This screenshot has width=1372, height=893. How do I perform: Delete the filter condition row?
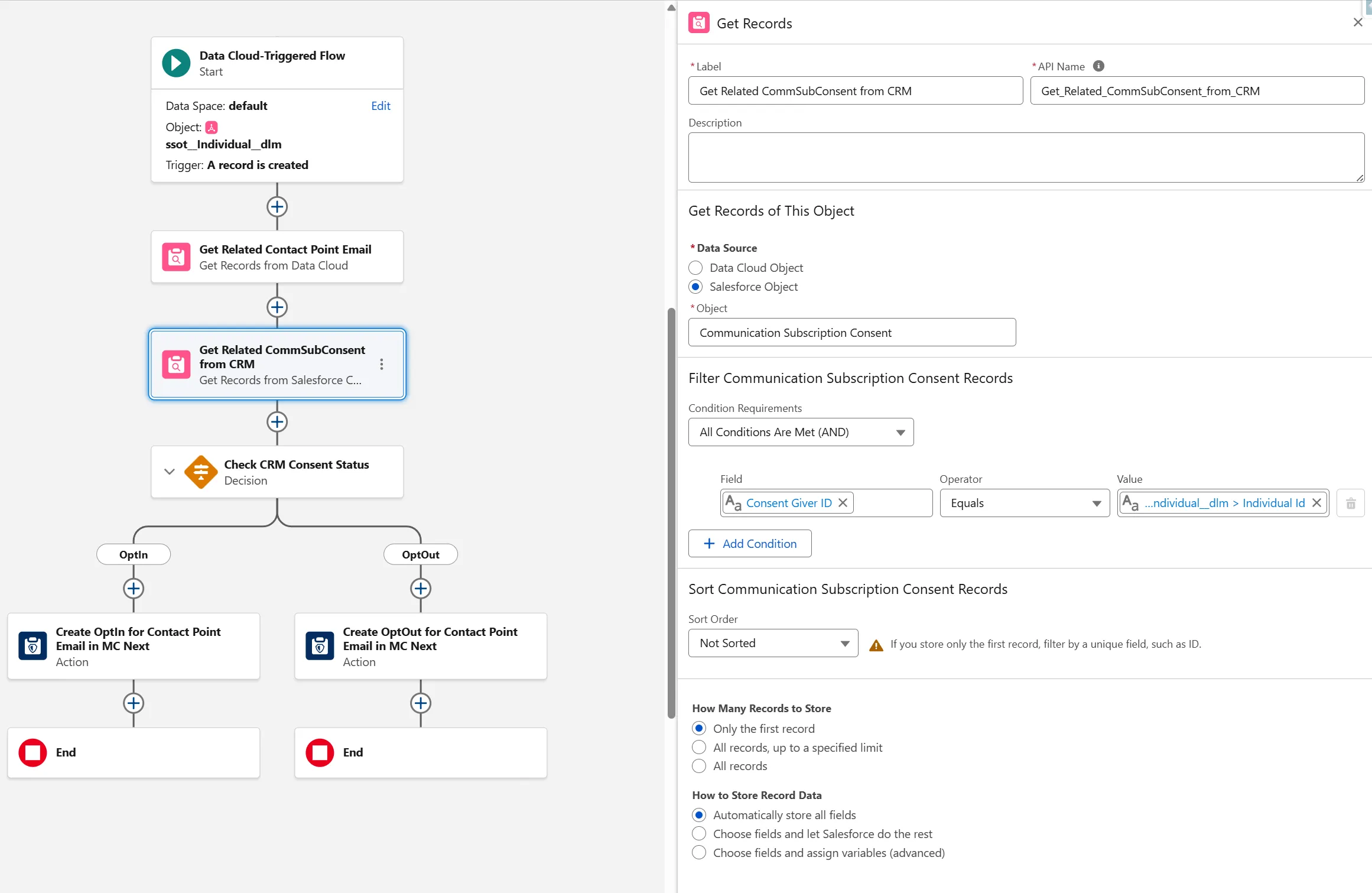pyautogui.click(x=1351, y=504)
